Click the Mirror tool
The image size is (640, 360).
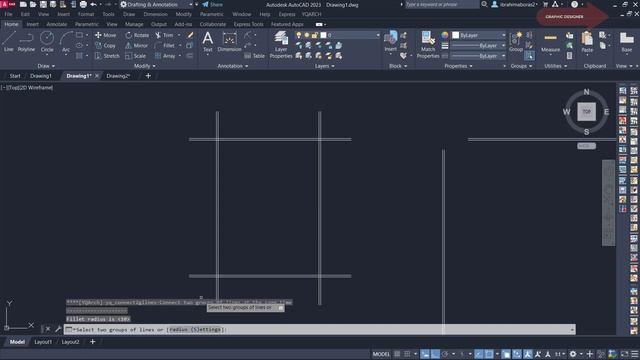[136, 46]
